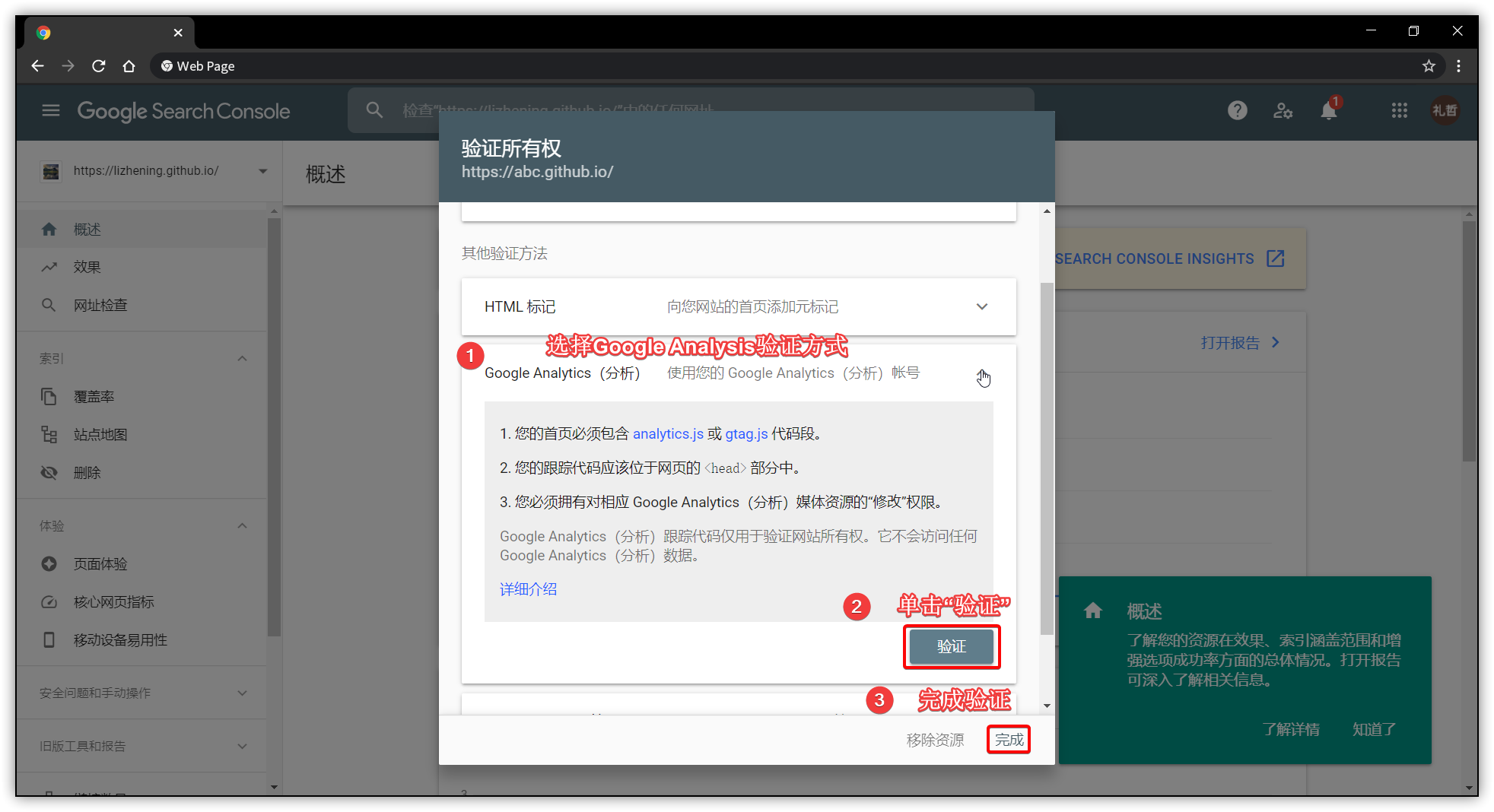The height and width of the screenshot is (812, 1494).
Task: Open 核心网页指标 Core Web Vitals
Action: click(141, 601)
